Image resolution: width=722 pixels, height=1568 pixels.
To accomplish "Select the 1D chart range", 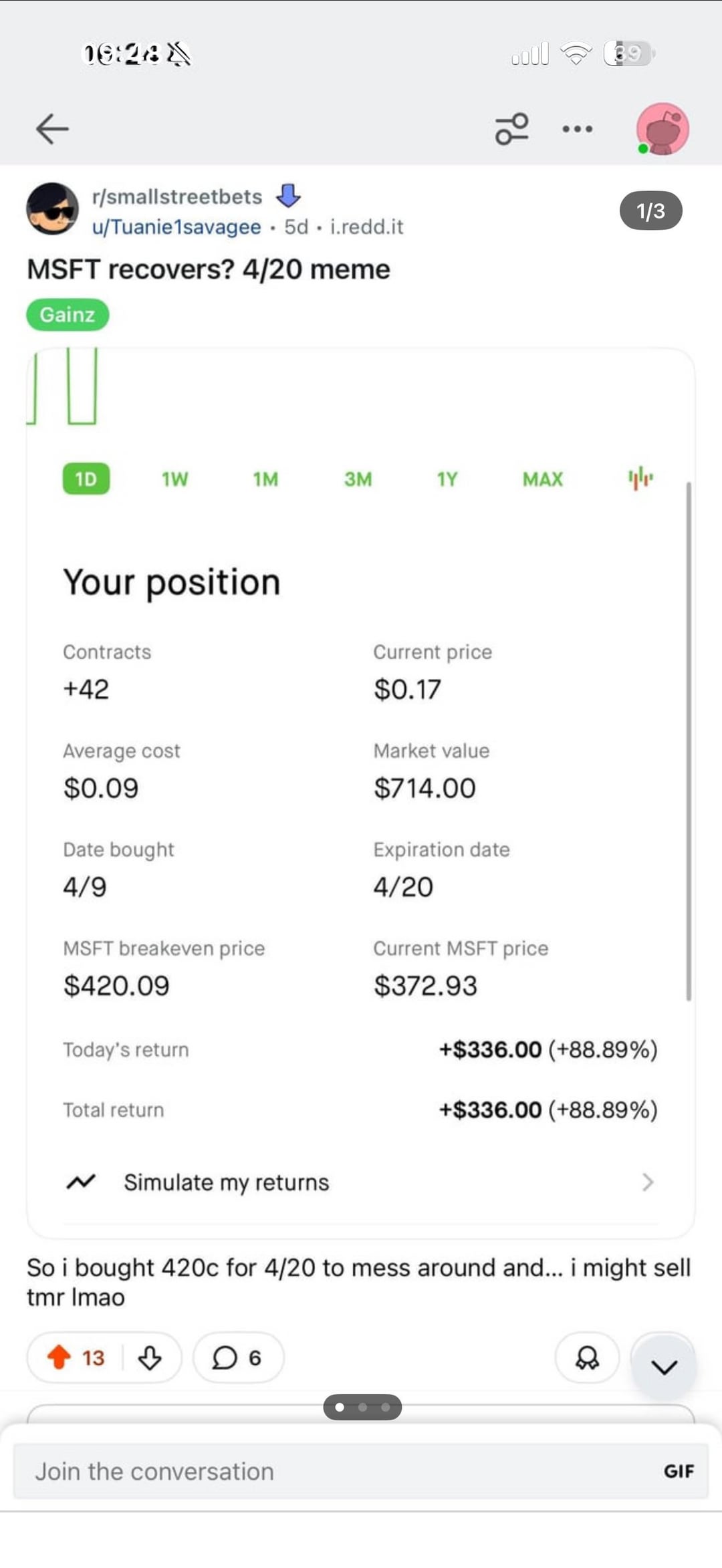I will tap(86, 479).
